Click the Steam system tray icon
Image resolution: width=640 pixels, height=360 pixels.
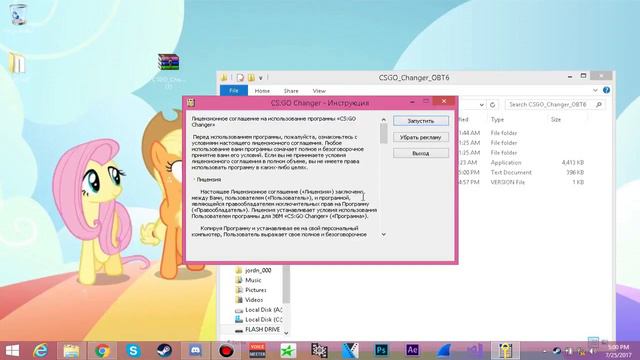556,351
